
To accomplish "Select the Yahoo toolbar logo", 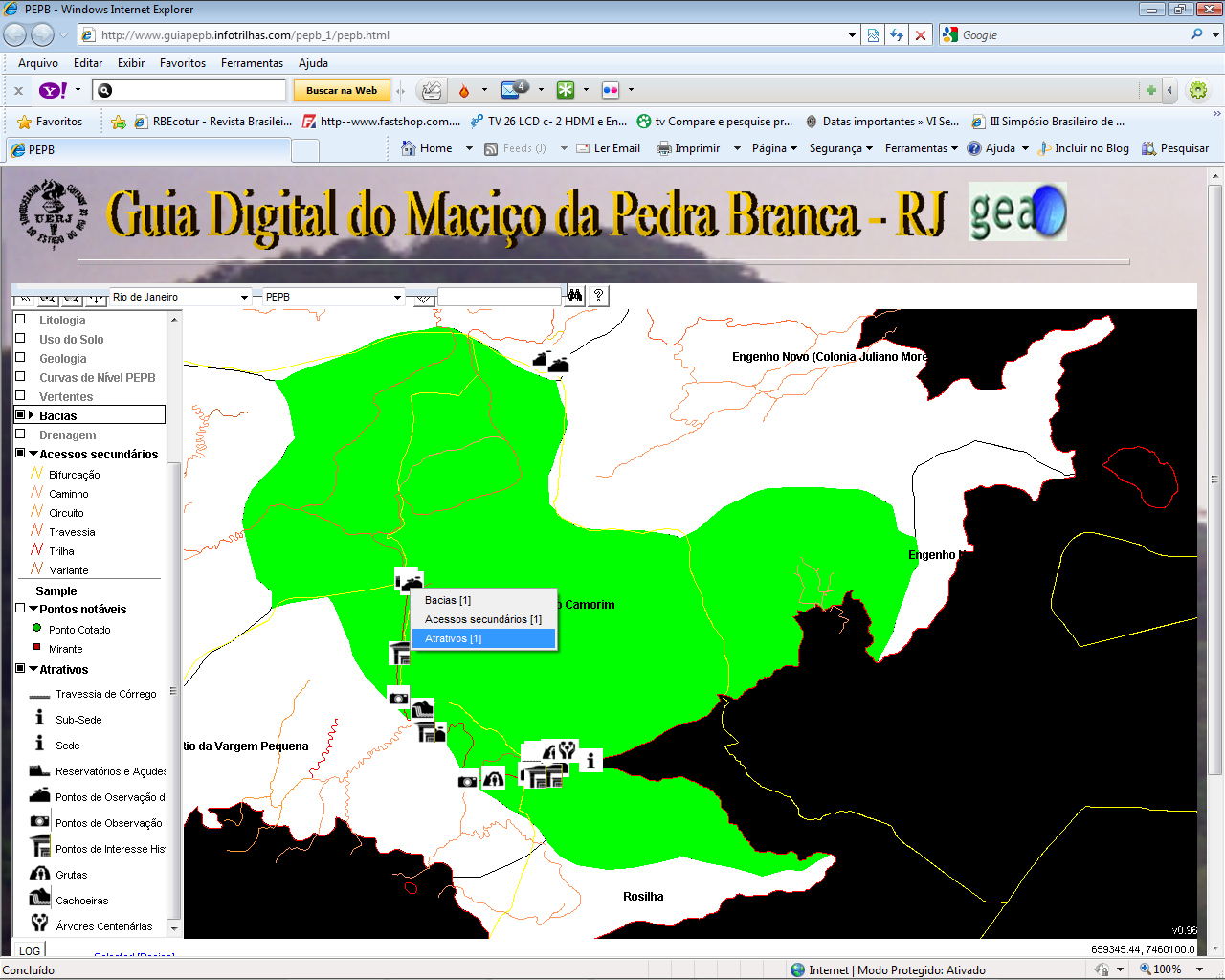I will tap(52, 90).
